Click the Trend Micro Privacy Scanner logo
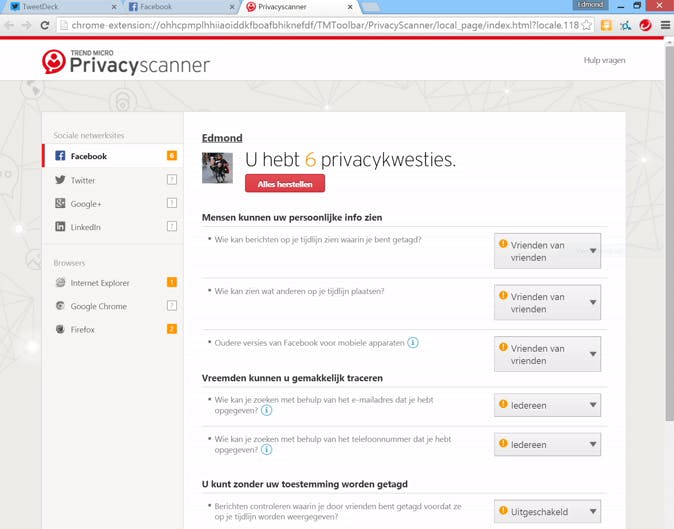This screenshot has width=674, height=529. [x=126, y=61]
